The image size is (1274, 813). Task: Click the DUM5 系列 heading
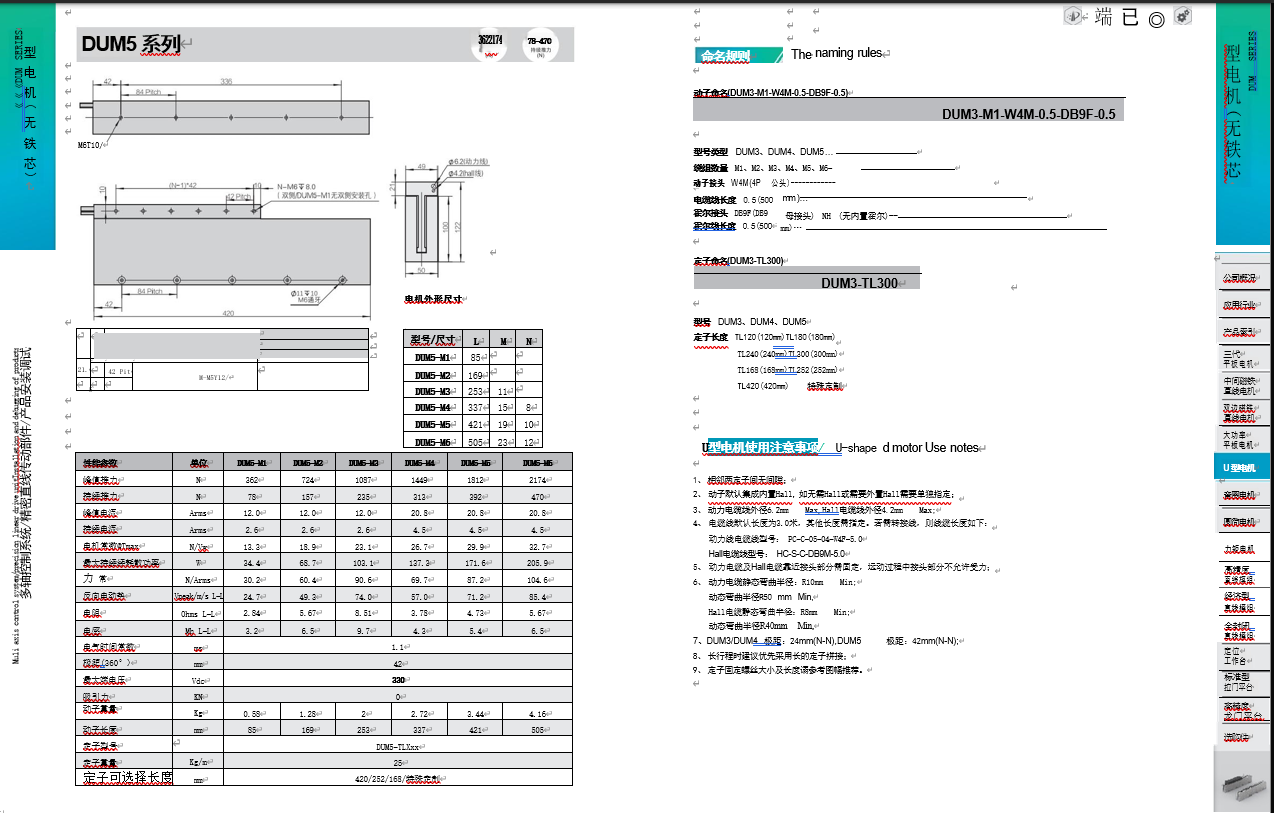pos(131,45)
